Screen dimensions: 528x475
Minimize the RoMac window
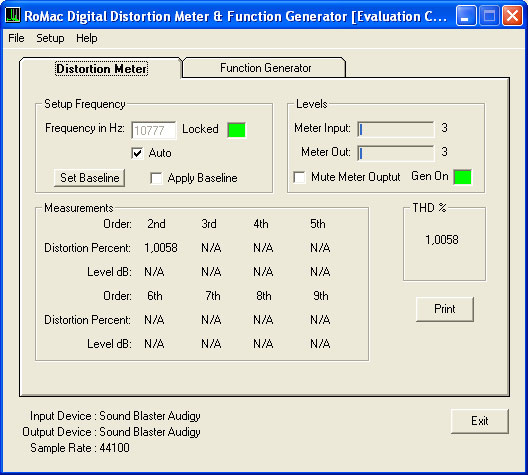tap(466, 15)
